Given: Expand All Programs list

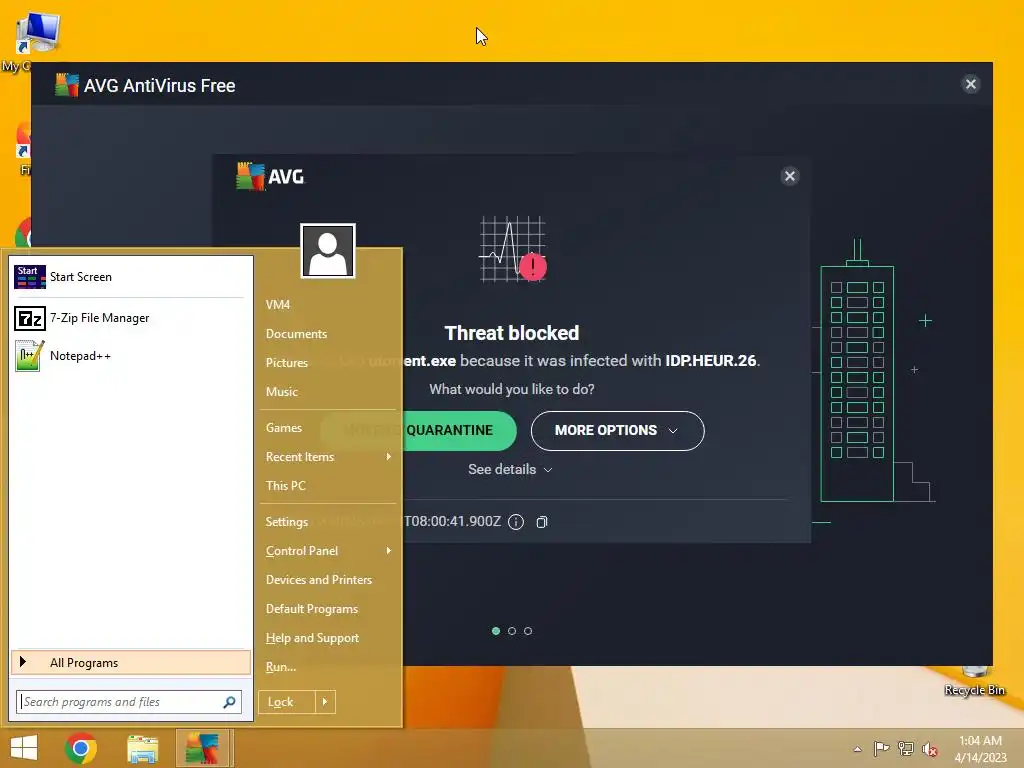Looking at the screenshot, I should 131,663.
